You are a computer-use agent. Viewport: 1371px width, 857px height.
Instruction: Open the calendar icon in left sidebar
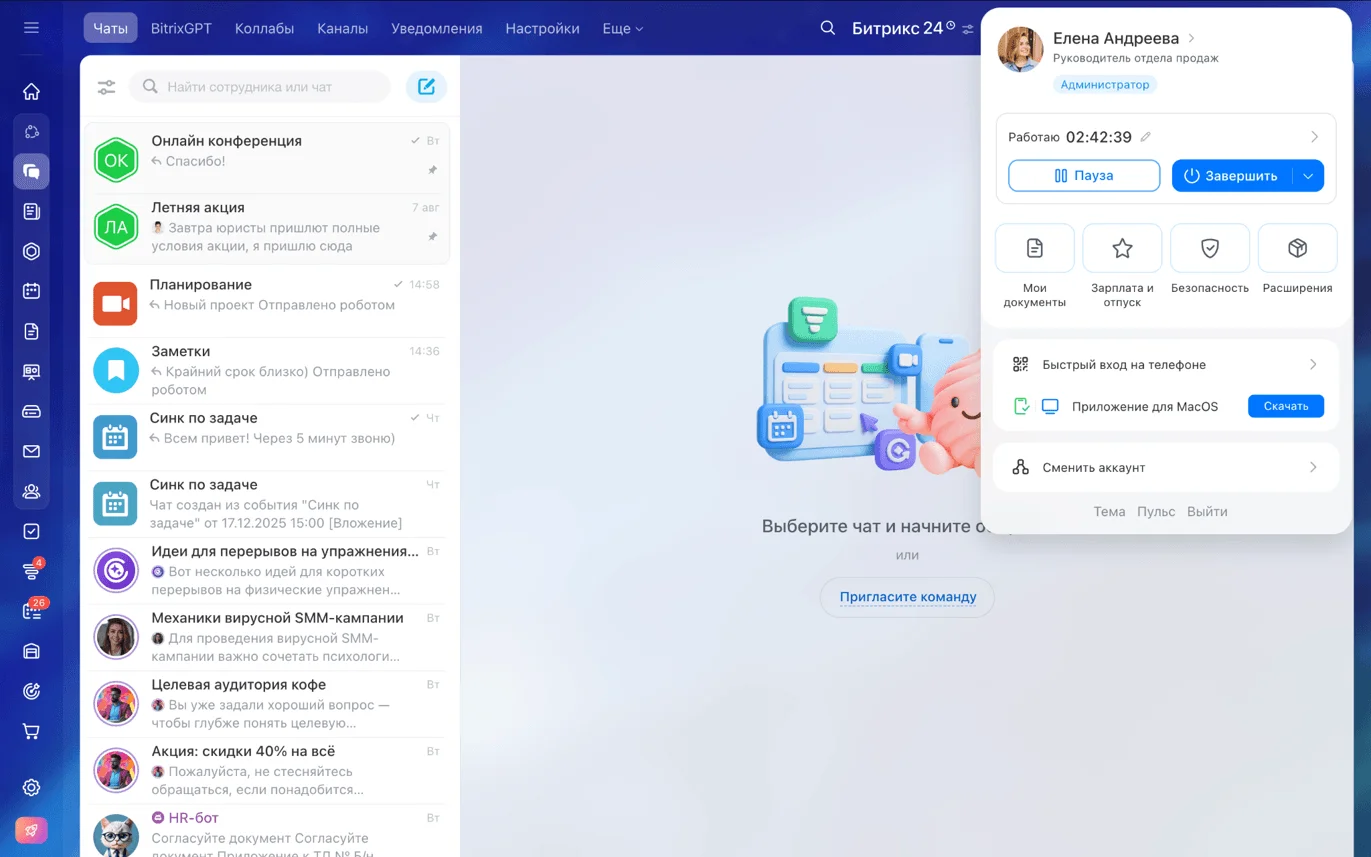pos(31,292)
